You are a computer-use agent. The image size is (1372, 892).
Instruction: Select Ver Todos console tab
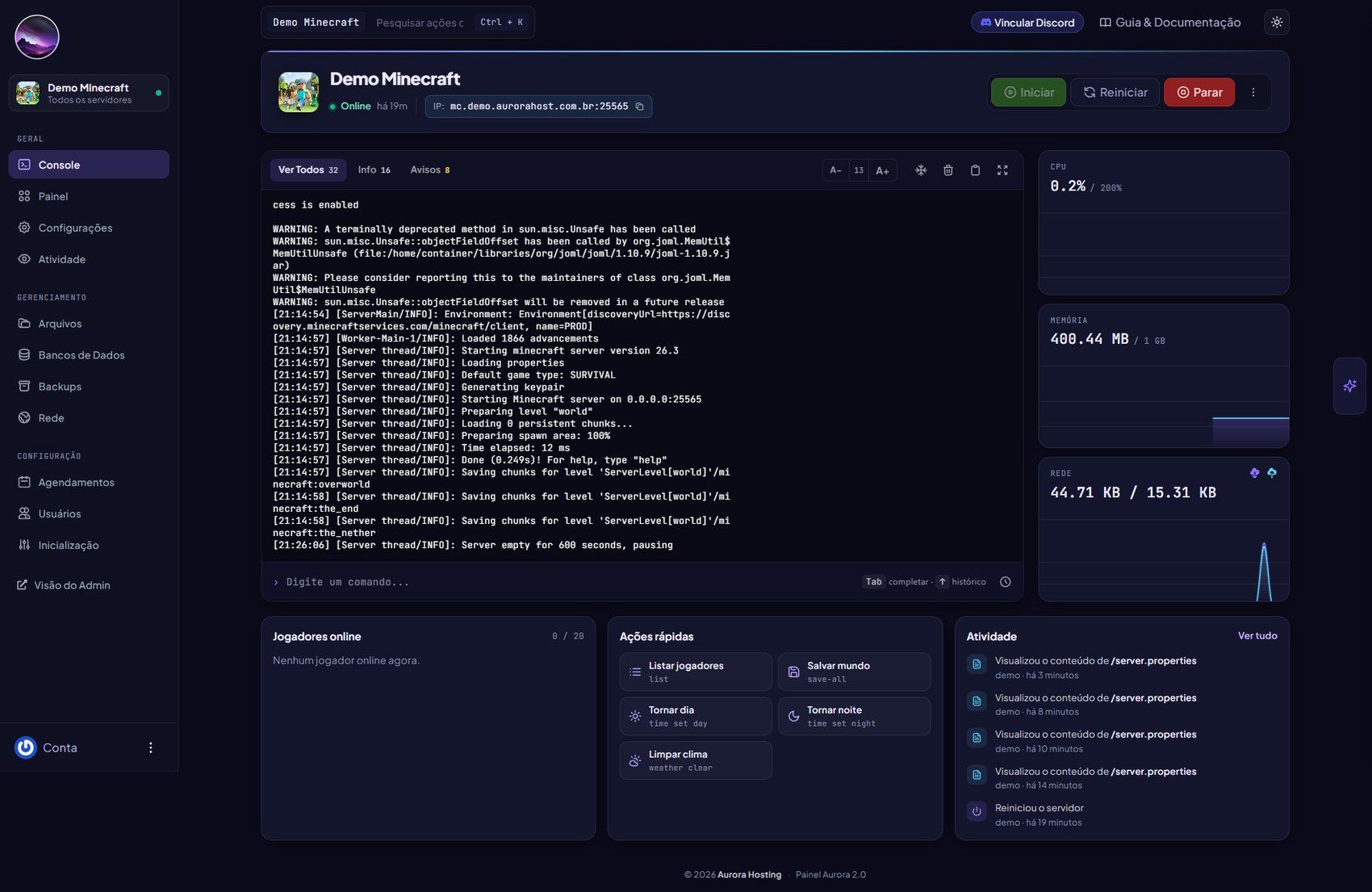coord(307,170)
